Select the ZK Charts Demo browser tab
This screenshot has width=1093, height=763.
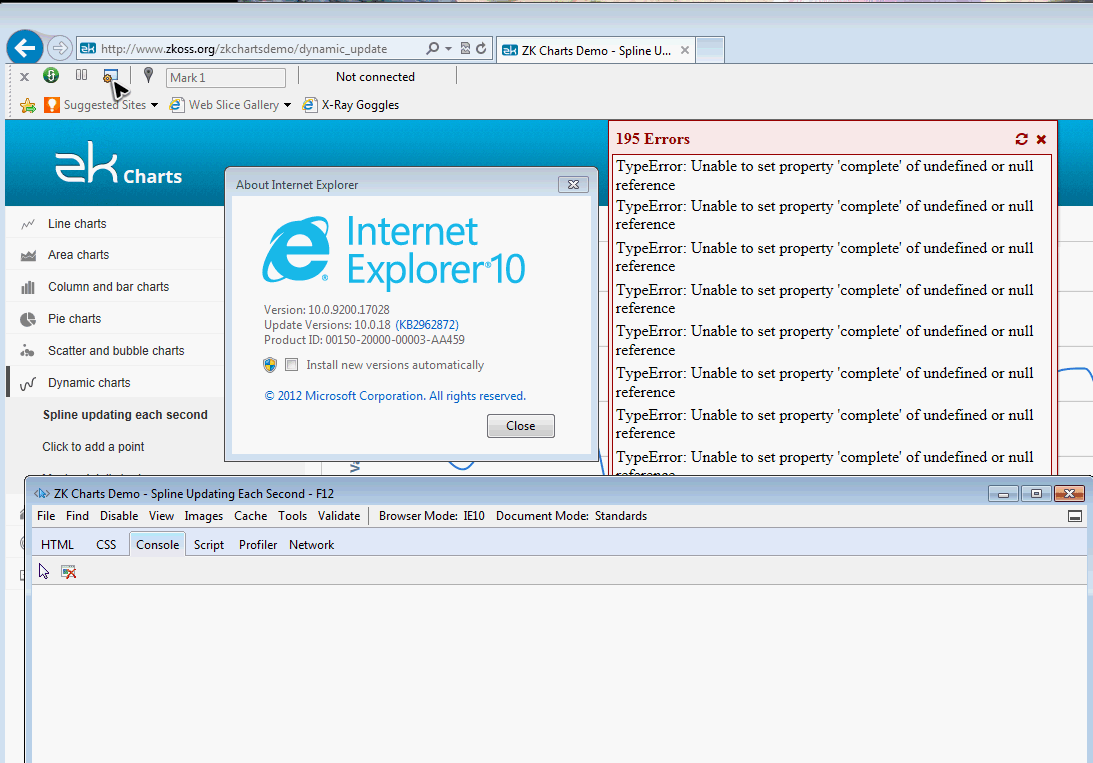tap(593, 50)
